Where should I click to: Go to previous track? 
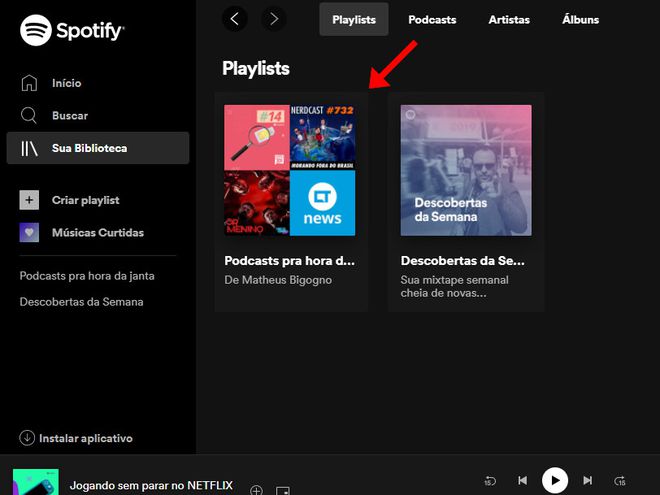[522, 480]
